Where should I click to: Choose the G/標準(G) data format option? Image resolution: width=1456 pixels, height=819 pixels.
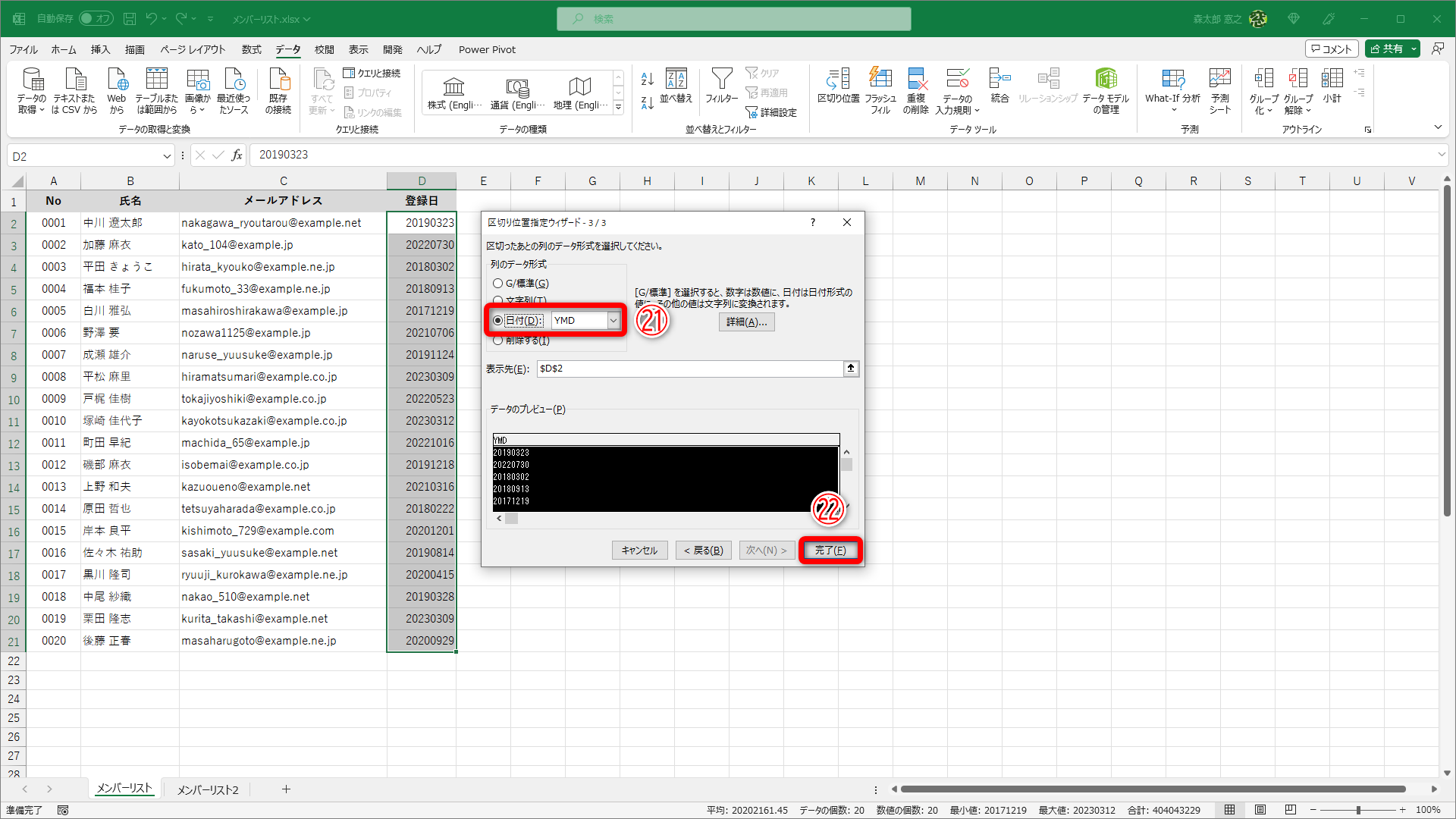point(498,283)
